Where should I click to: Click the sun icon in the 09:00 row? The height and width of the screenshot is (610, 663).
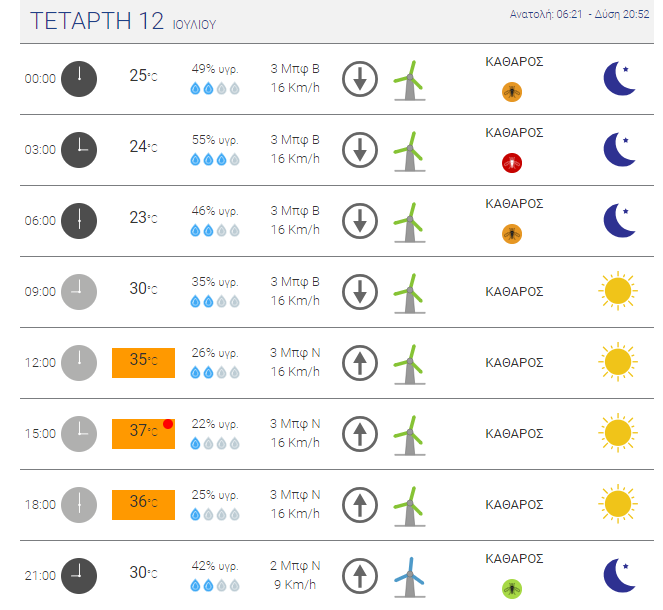tap(618, 291)
